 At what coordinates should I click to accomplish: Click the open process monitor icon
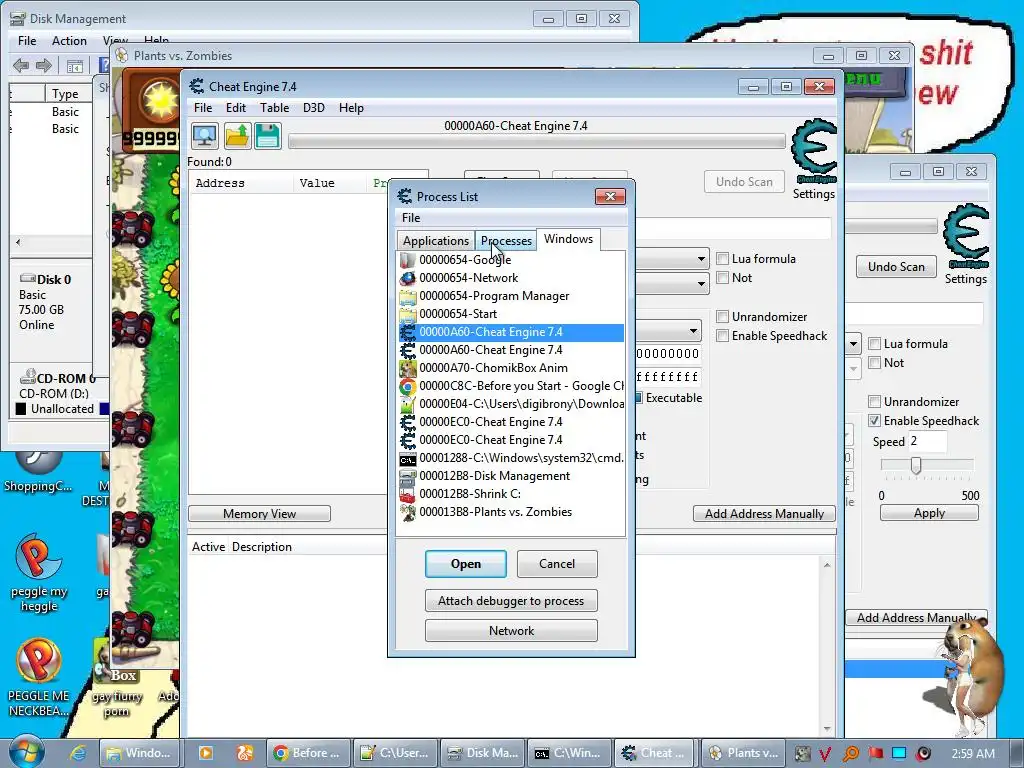[x=205, y=136]
